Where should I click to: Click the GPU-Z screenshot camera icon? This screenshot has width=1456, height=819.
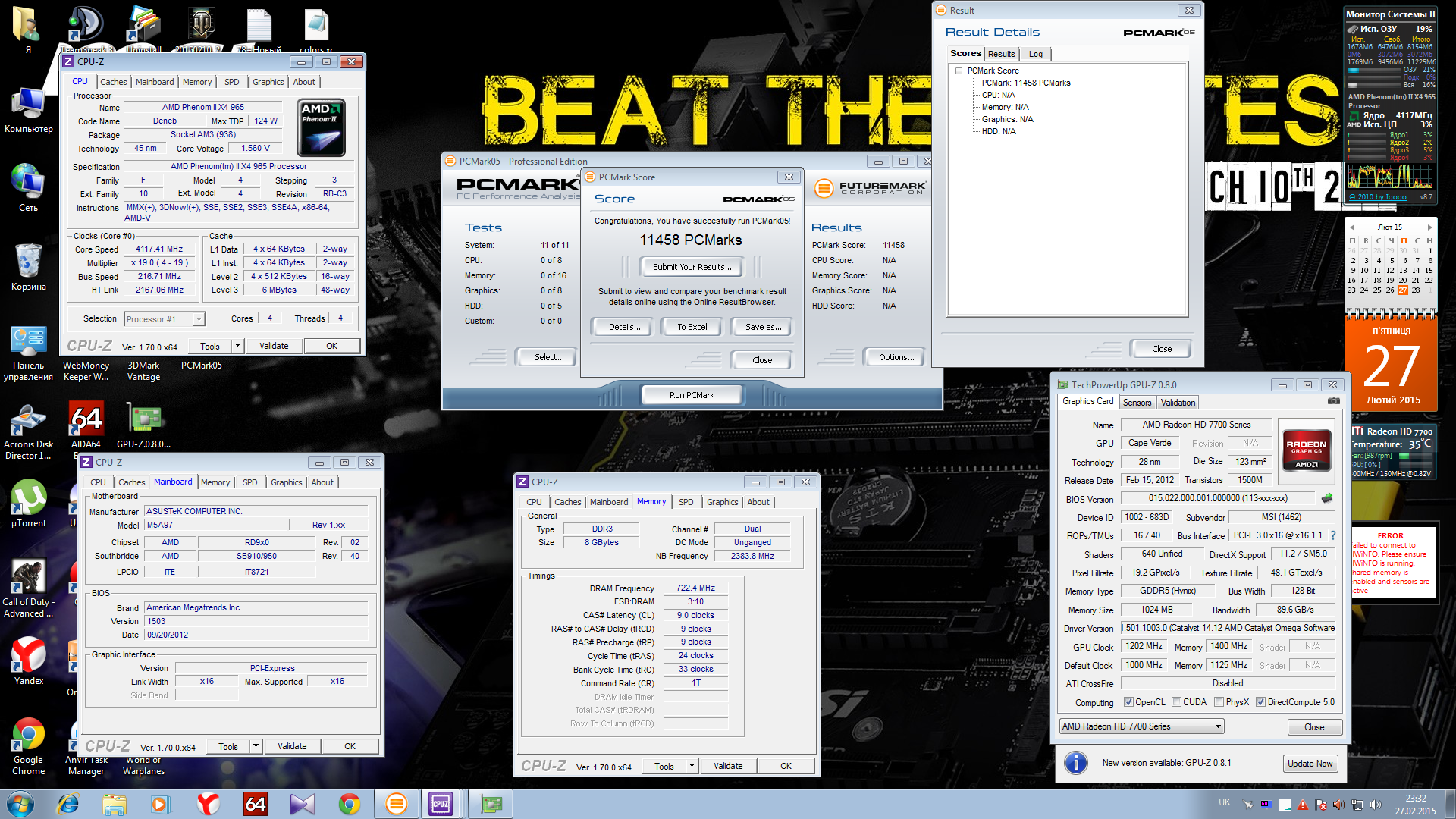pos(1334,401)
